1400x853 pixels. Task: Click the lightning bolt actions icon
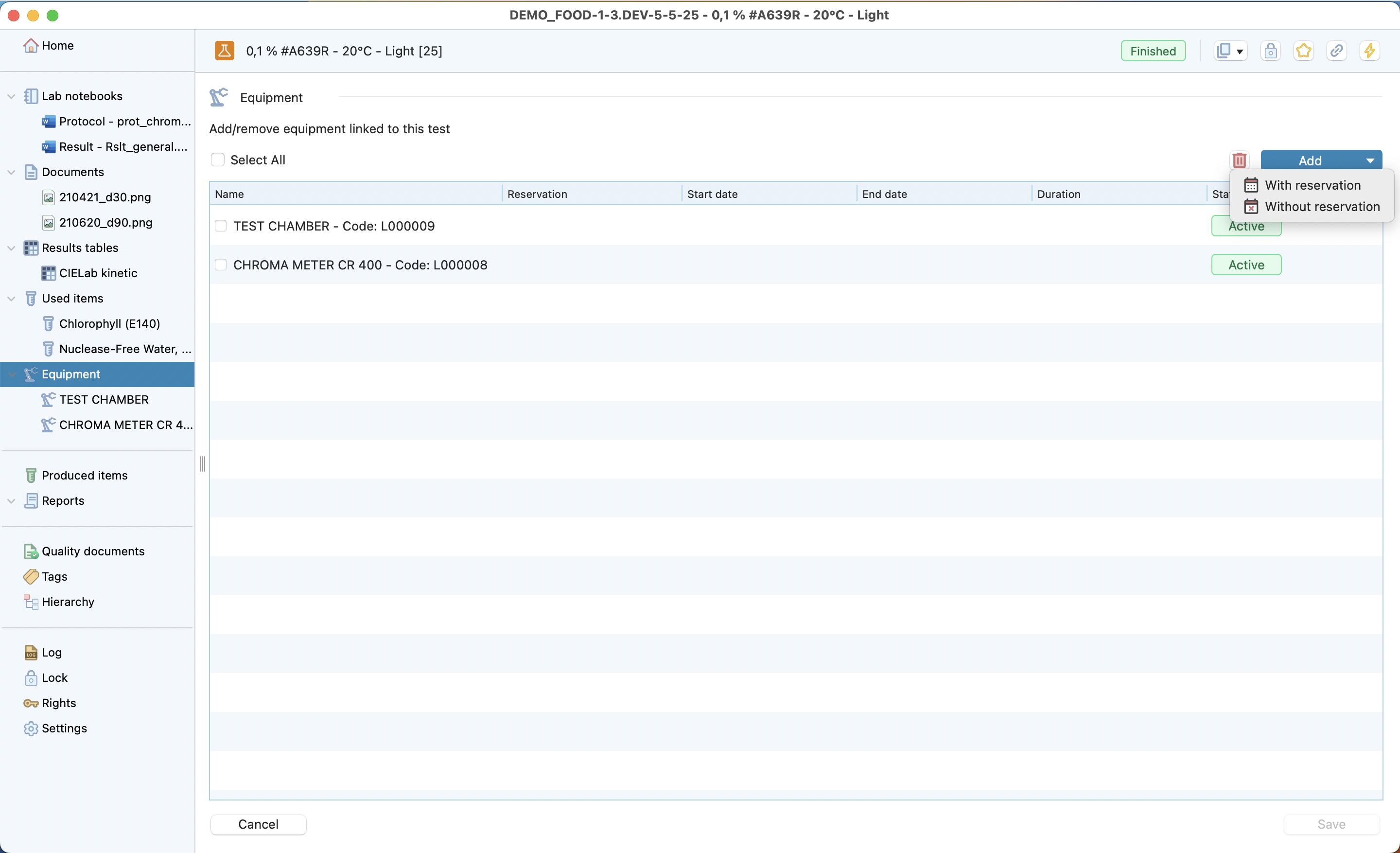(1369, 51)
